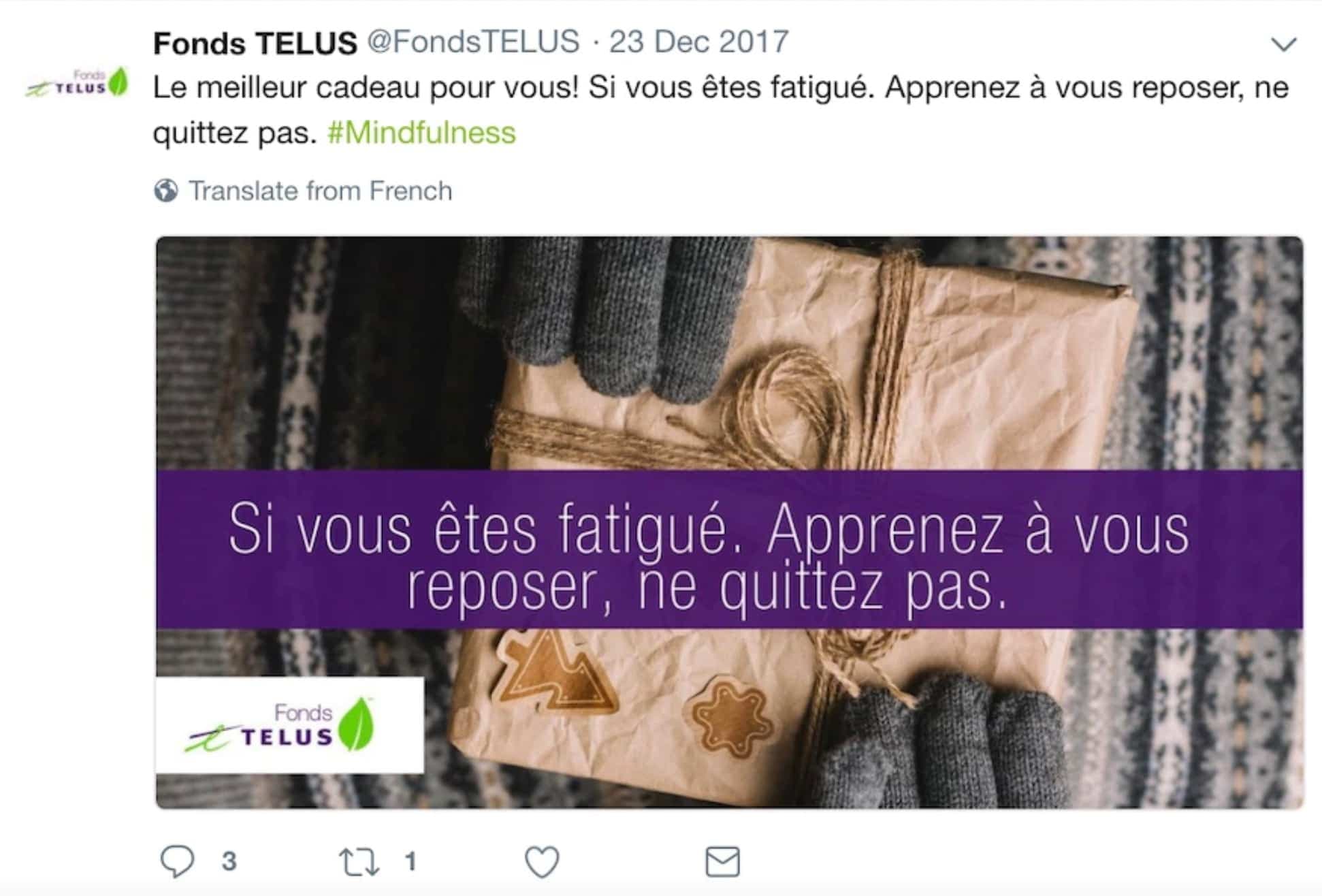Click the reply count of 3
The width and height of the screenshot is (1322, 896).
[229, 862]
